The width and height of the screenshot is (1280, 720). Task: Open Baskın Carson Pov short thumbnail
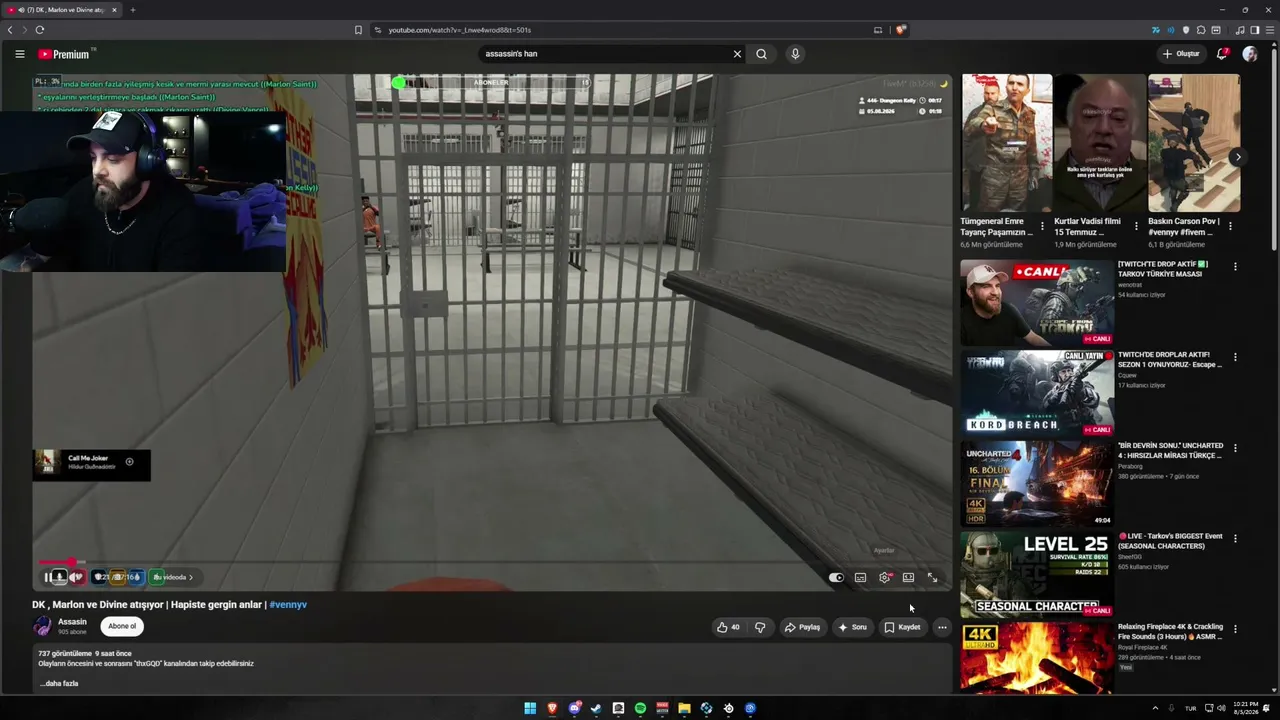(1194, 143)
